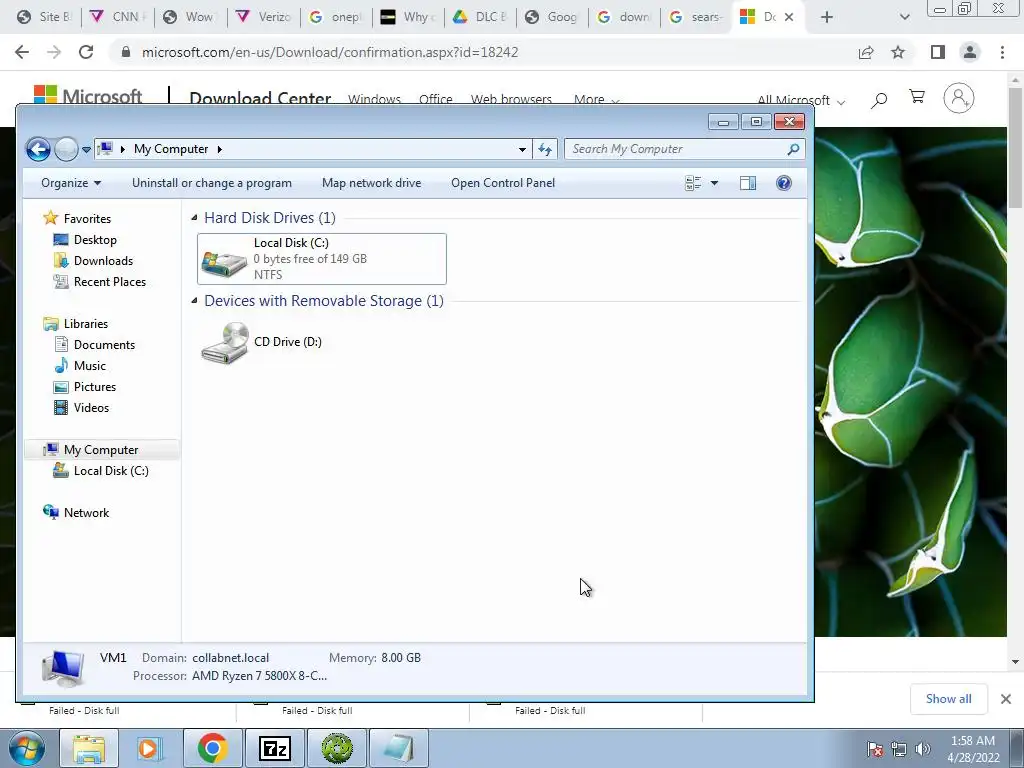
Task: Open a new Chrome tab
Action: (827, 17)
